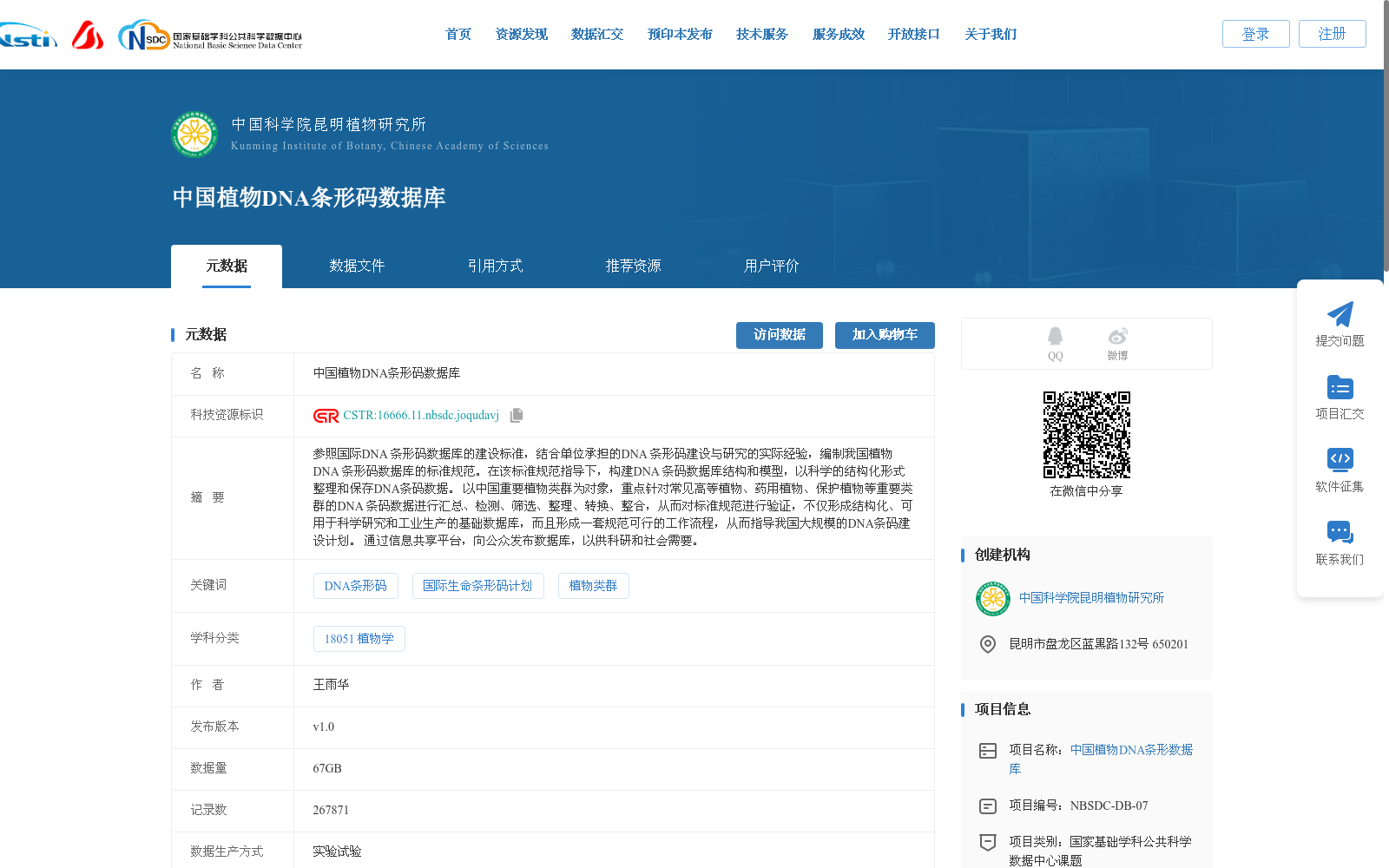Click the 访问数据 button
This screenshot has height=868, width=1389.
tap(780, 335)
